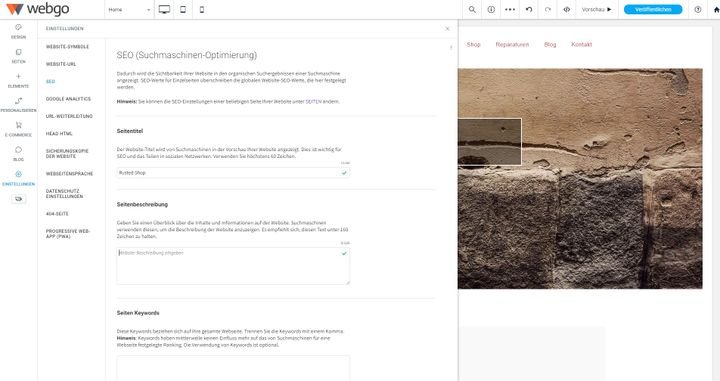Follow the SEITEN link in hint
This screenshot has width=720, height=381.
point(313,101)
